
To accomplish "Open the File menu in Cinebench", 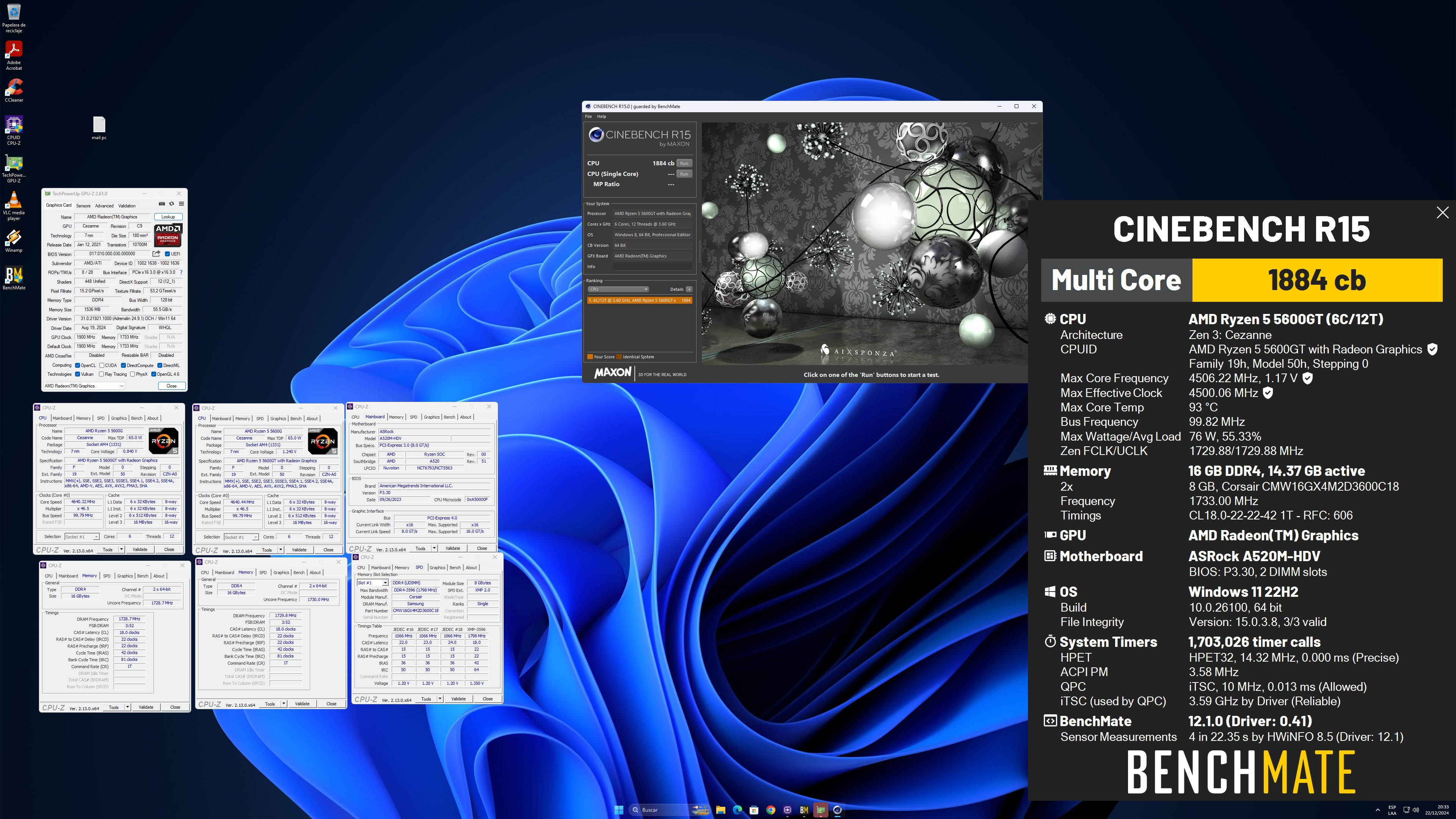I will coord(588,116).
